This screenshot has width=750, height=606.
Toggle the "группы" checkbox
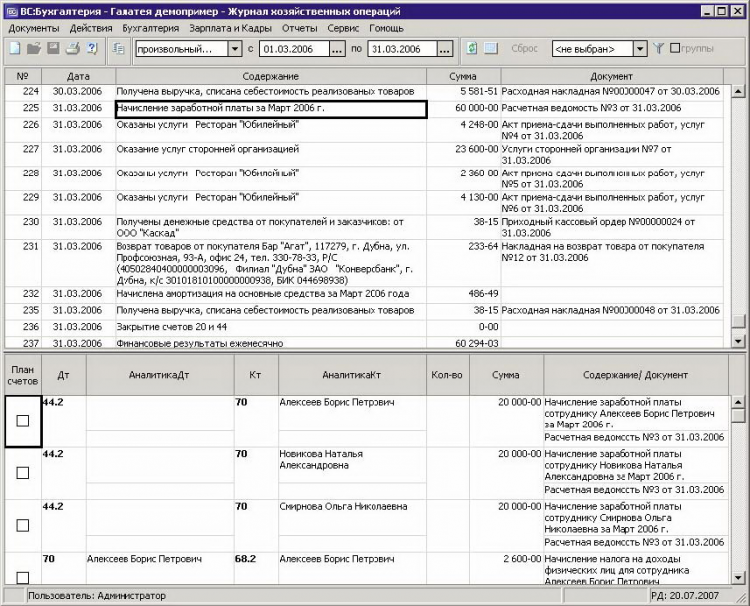[x=676, y=48]
